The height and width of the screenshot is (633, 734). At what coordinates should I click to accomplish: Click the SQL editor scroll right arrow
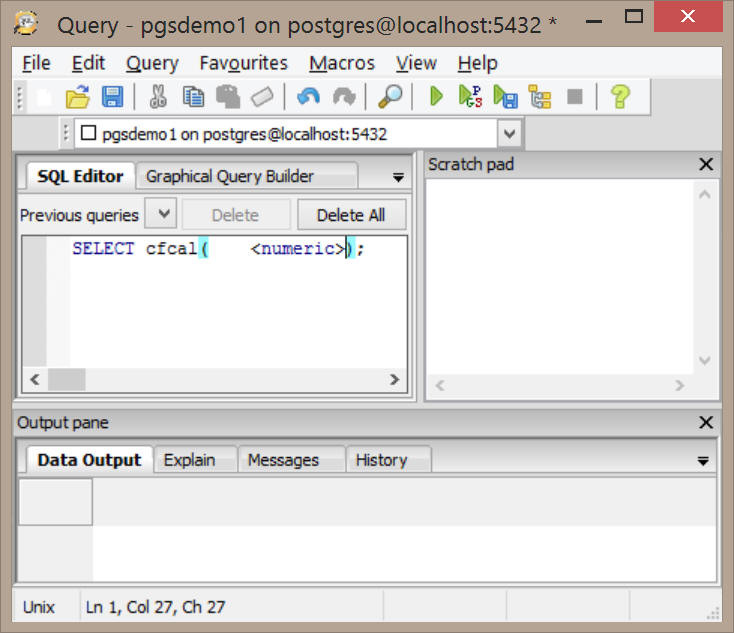[x=395, y=379]
